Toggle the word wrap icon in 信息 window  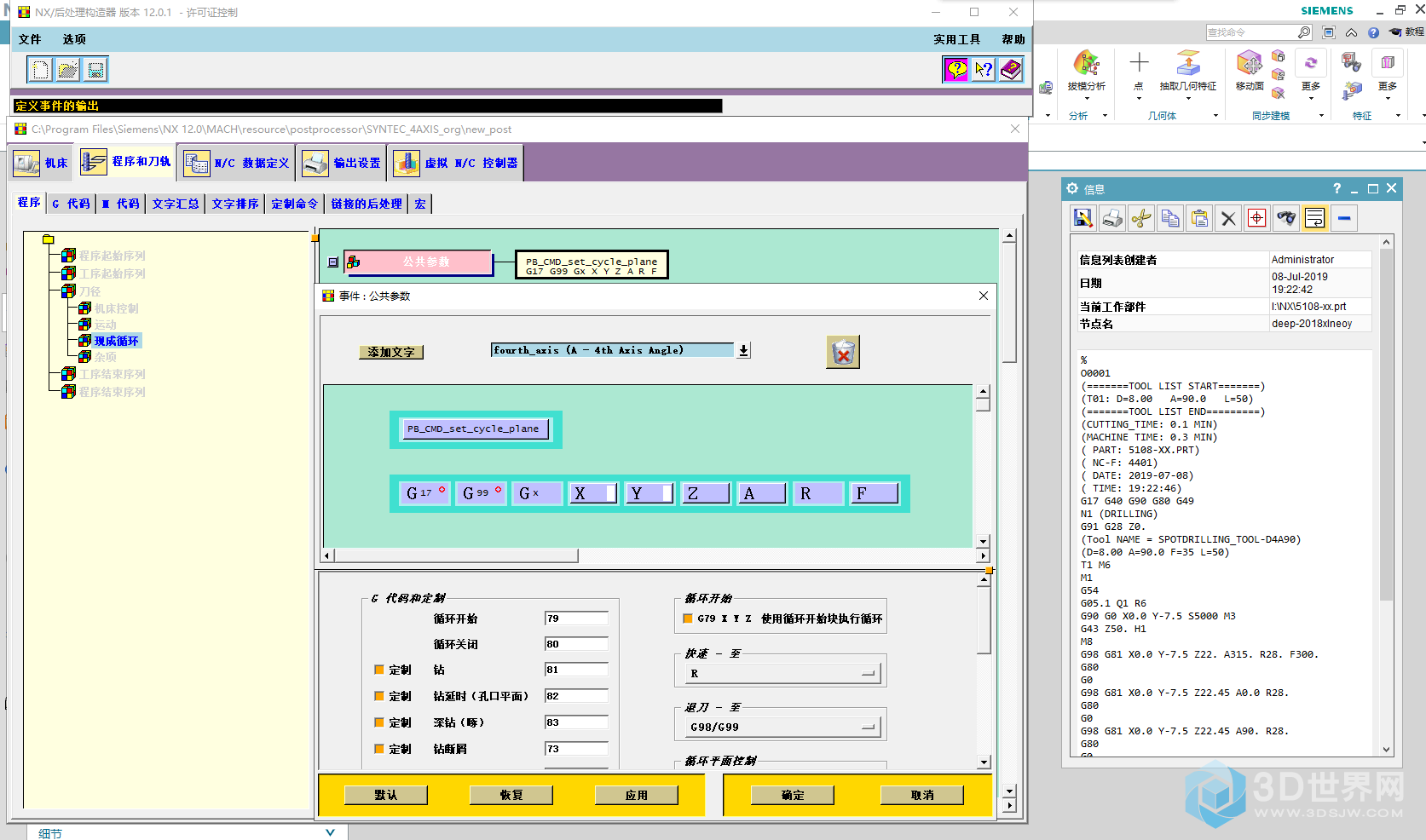pyautogui.click(x=1315, y=219)
